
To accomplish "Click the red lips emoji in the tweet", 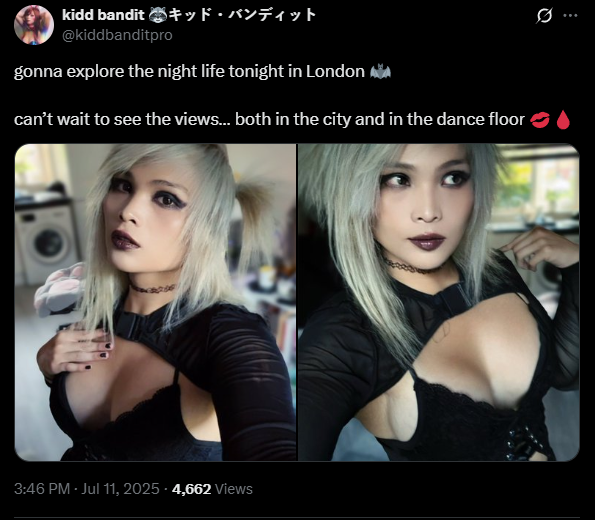I will point(539,120).
